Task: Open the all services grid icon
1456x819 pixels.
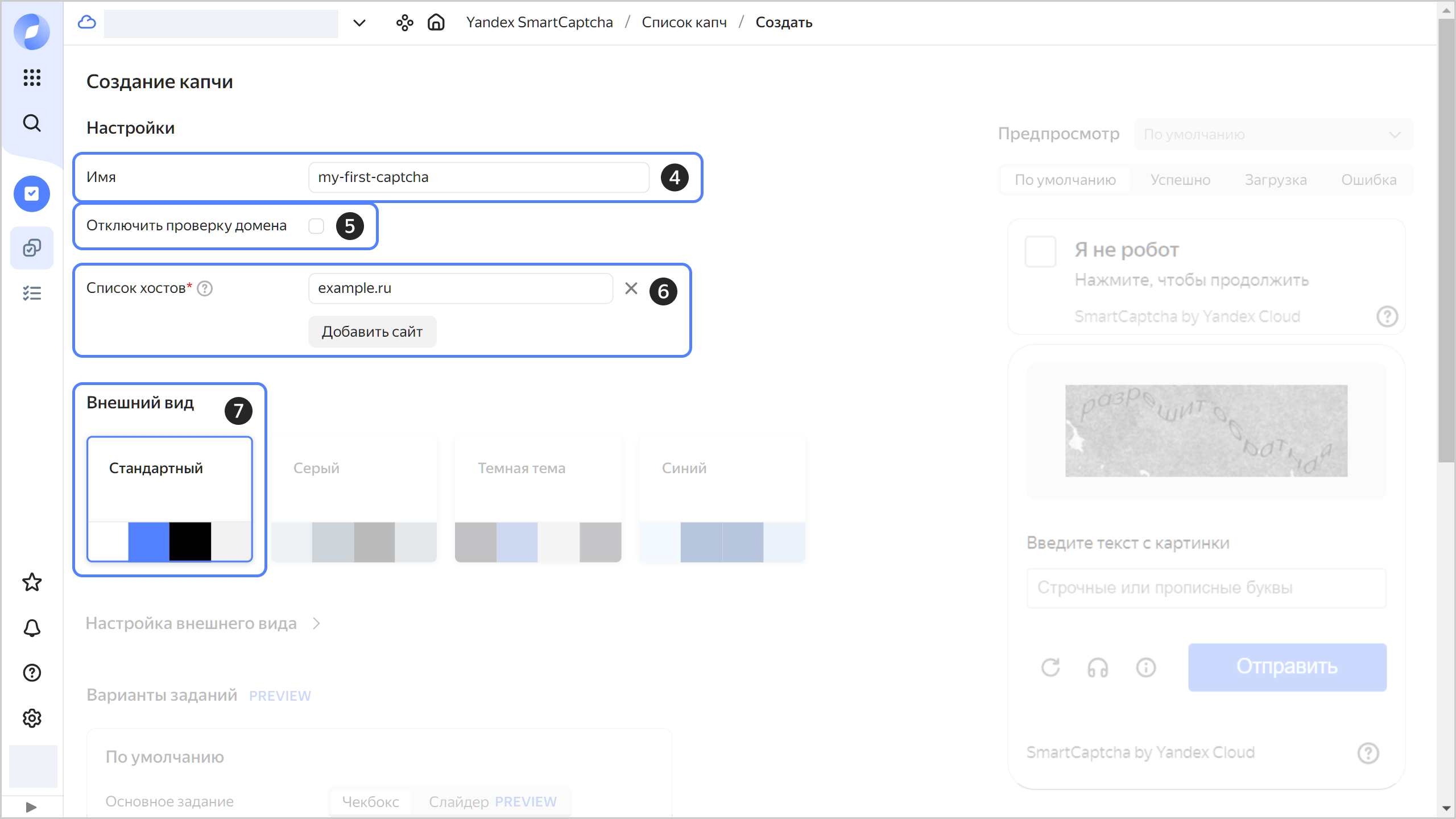Action: [32, 77]
